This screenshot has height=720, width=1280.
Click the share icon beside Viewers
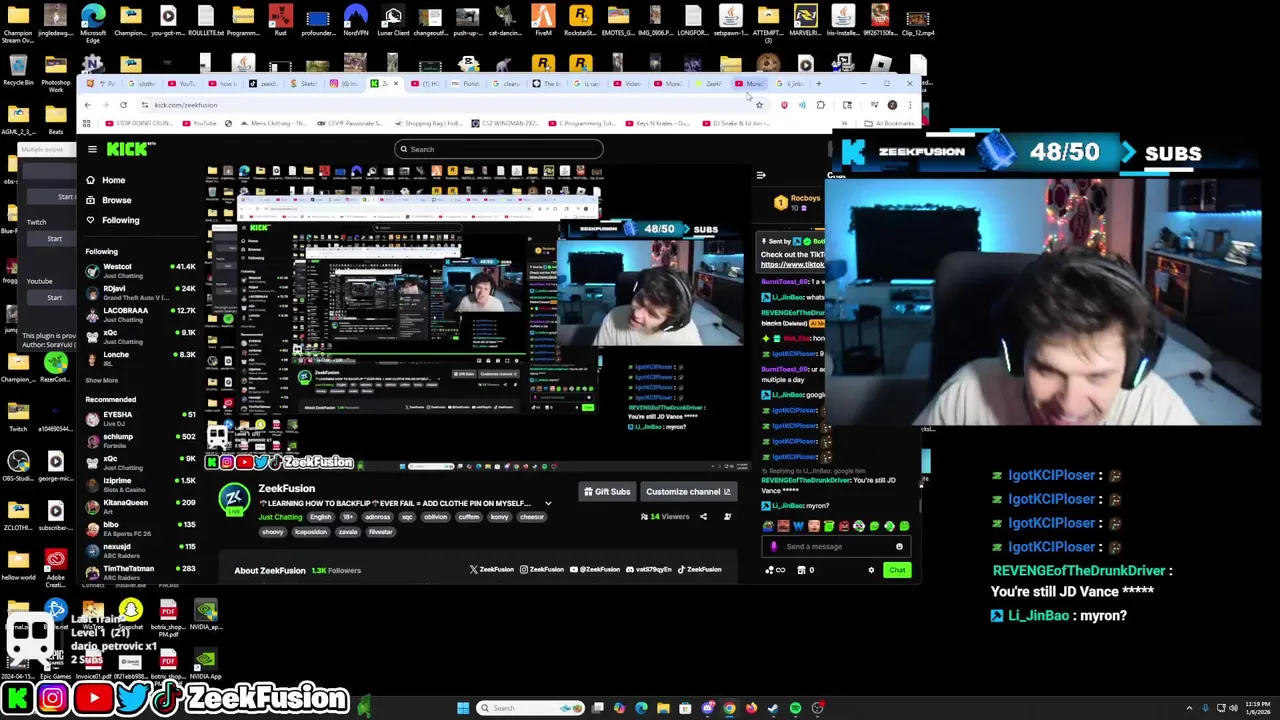tap(703, 517)
